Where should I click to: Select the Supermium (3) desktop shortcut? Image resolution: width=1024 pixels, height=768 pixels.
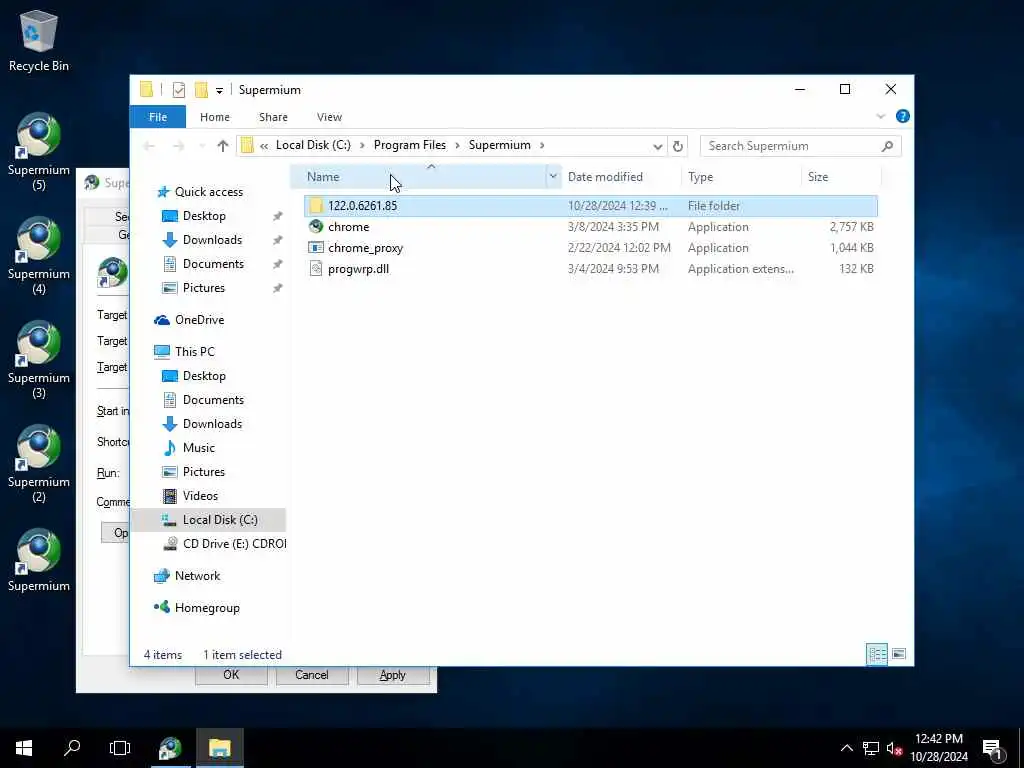[39, 359]
